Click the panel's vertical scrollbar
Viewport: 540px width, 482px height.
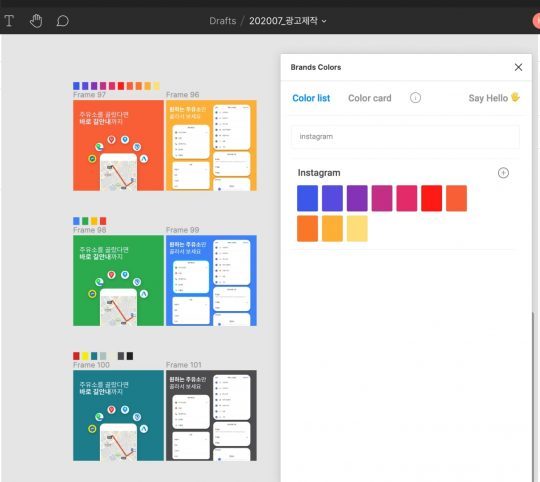(x=532, y=396)
